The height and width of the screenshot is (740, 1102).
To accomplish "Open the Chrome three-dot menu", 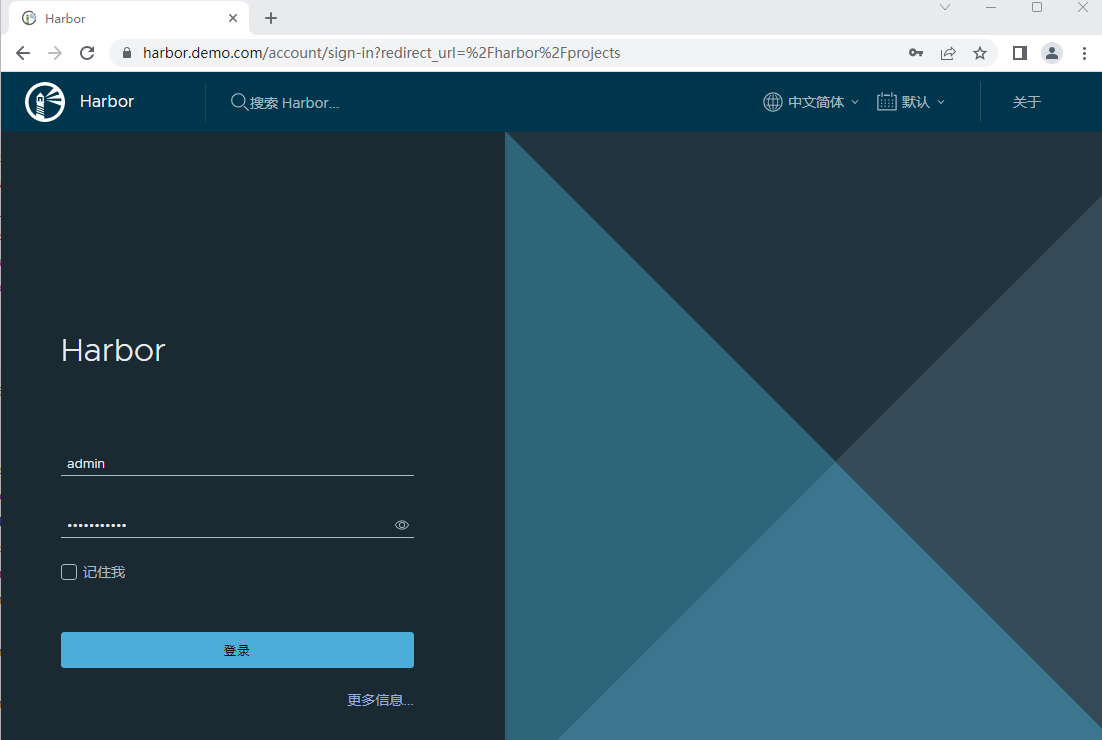I will coord(1084,53).
